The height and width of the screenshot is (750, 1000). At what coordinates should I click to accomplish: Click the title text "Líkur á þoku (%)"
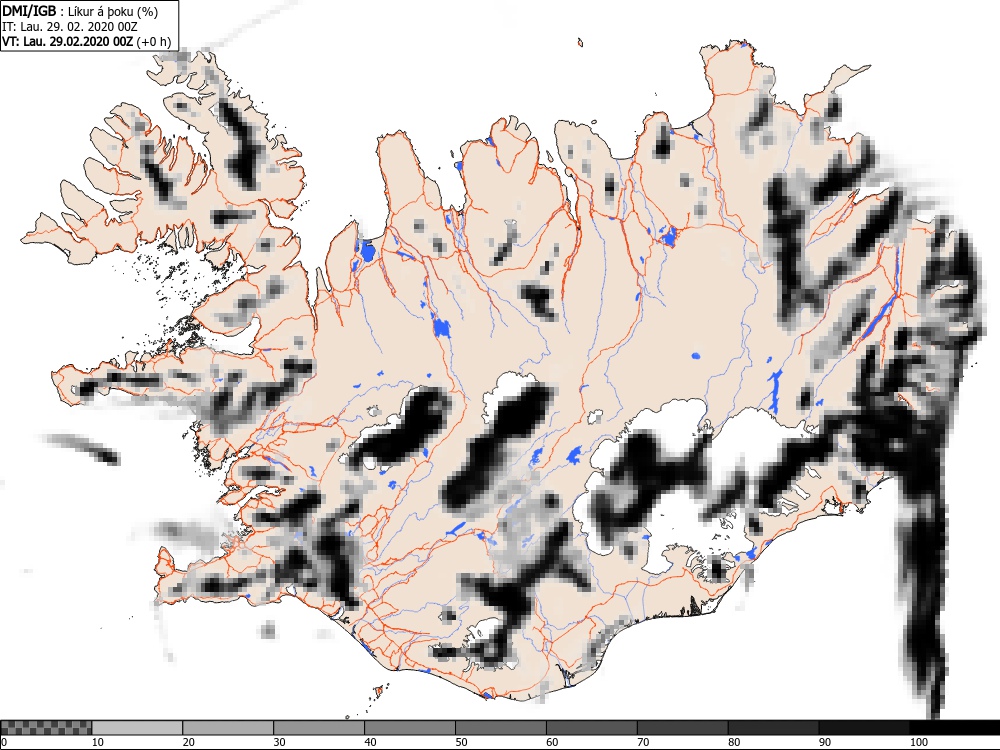pos(113,11)
